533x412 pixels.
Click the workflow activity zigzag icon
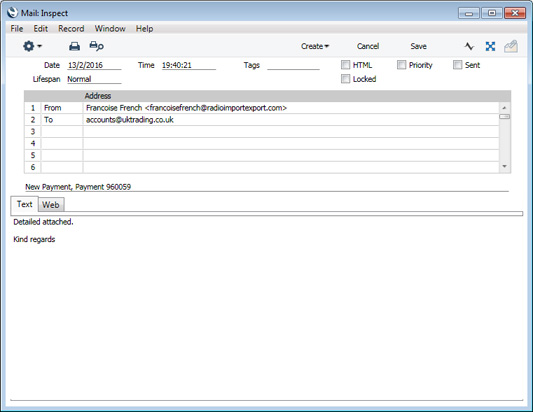point(469,46)
